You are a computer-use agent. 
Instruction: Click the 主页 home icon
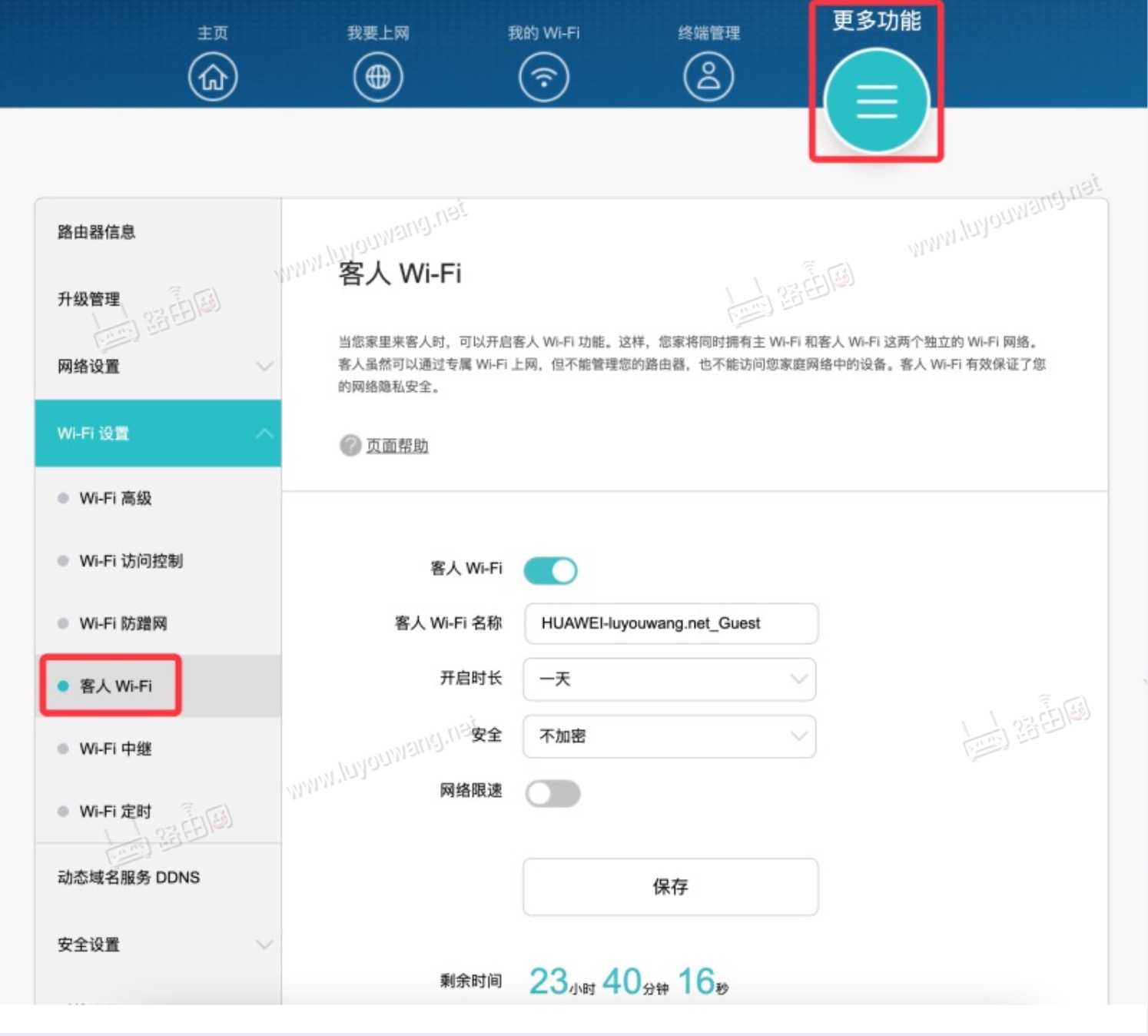pos(213,75)
